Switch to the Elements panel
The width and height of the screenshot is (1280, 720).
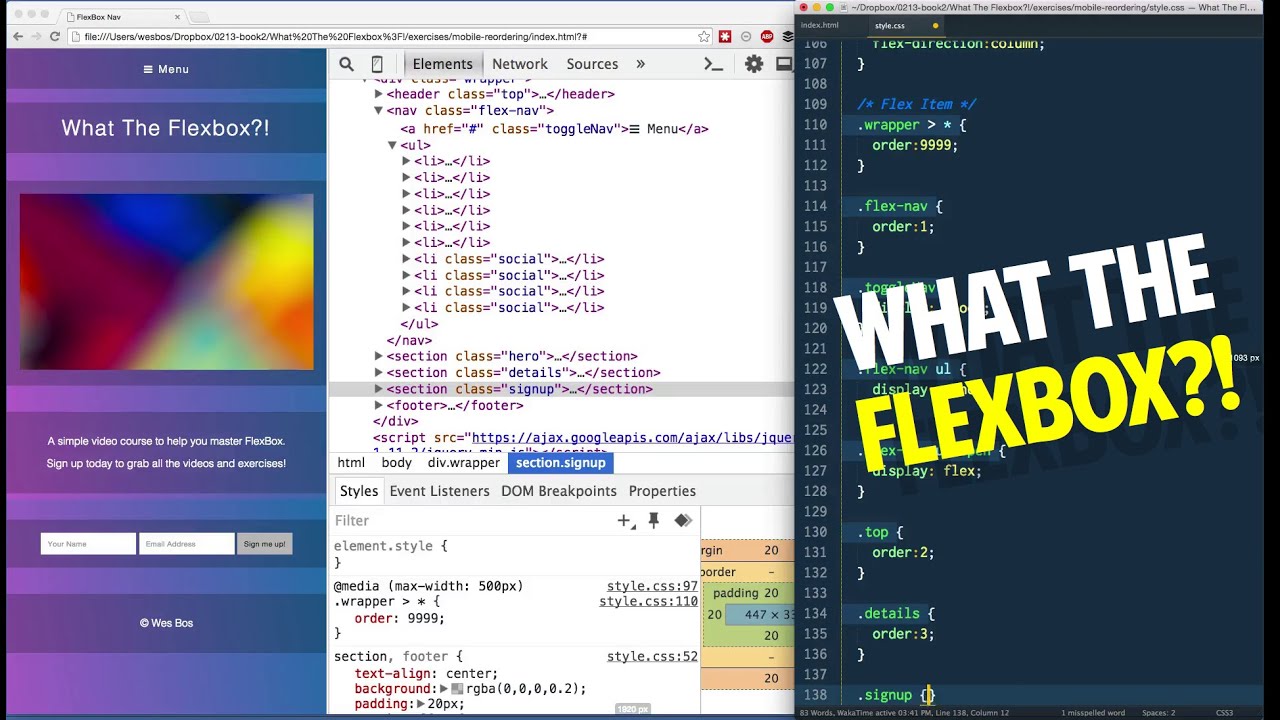click(x=442, y=64)
